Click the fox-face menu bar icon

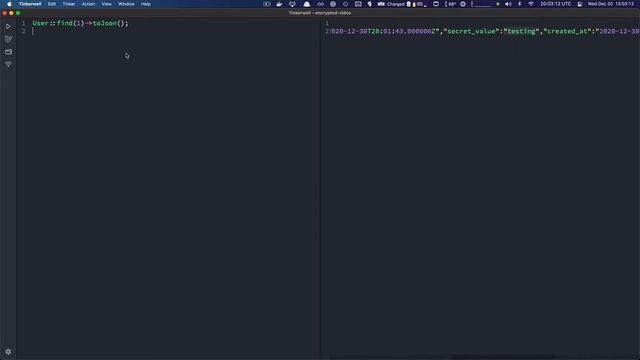292,4
